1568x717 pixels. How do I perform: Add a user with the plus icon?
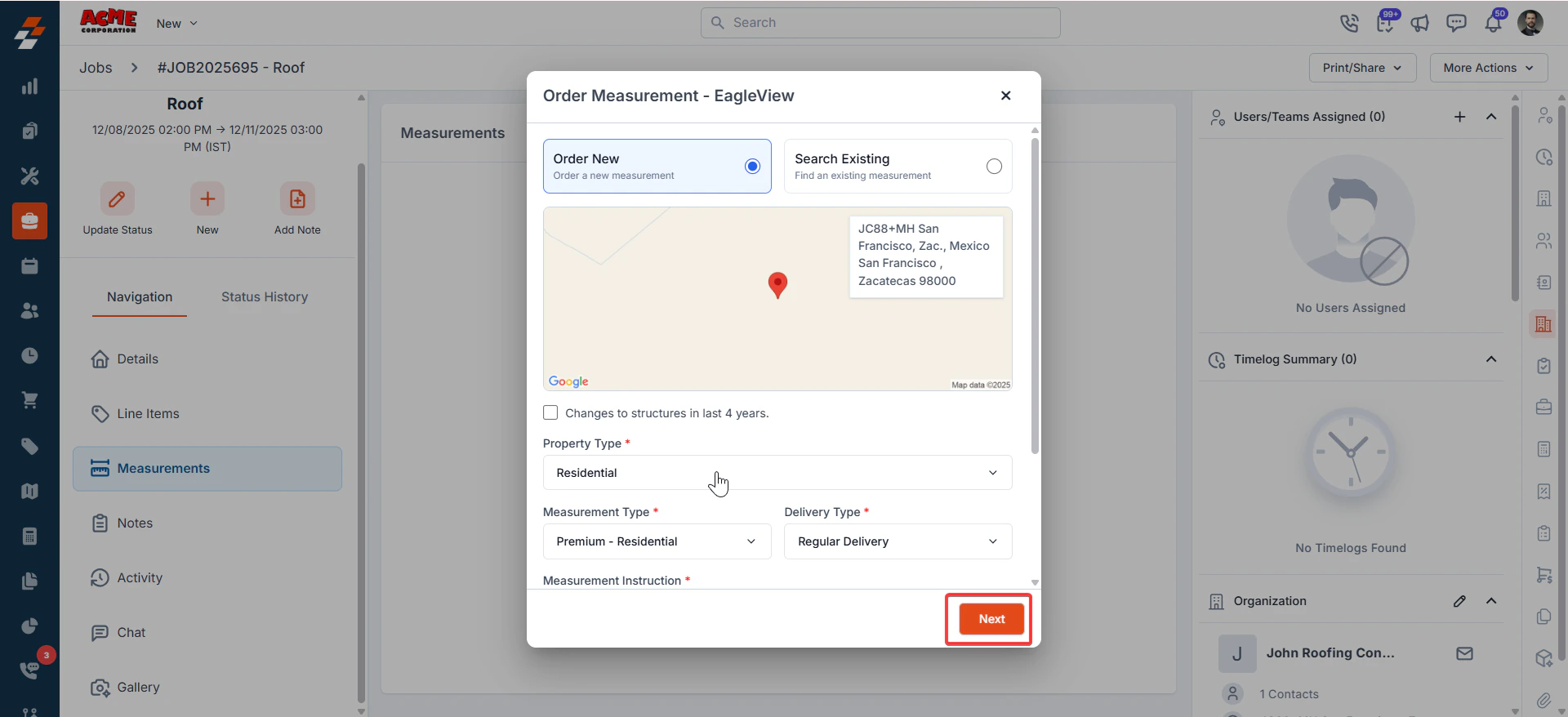pyautogui.click(x=1459, y=117)
